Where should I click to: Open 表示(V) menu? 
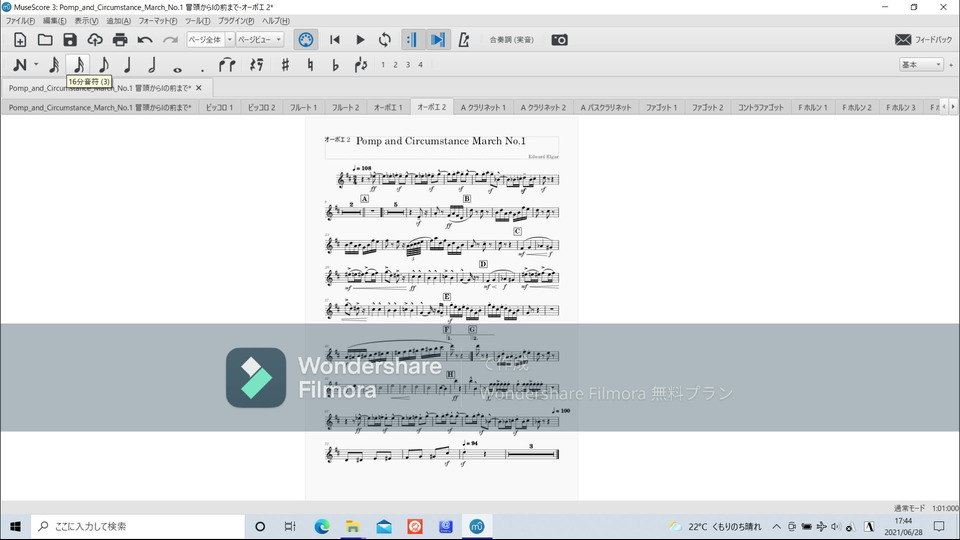pos(86,21)
